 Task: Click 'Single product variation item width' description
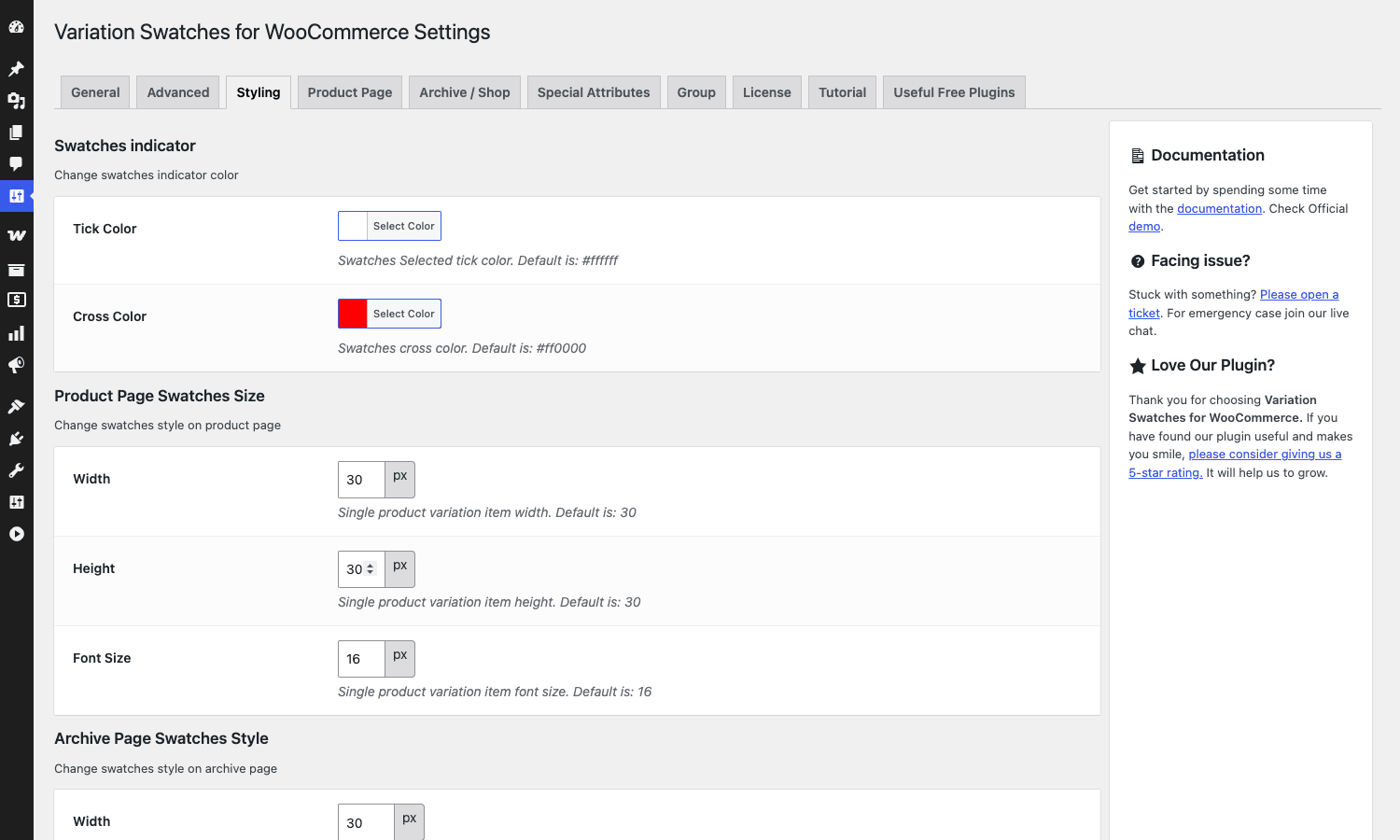[x=487, y=512]
